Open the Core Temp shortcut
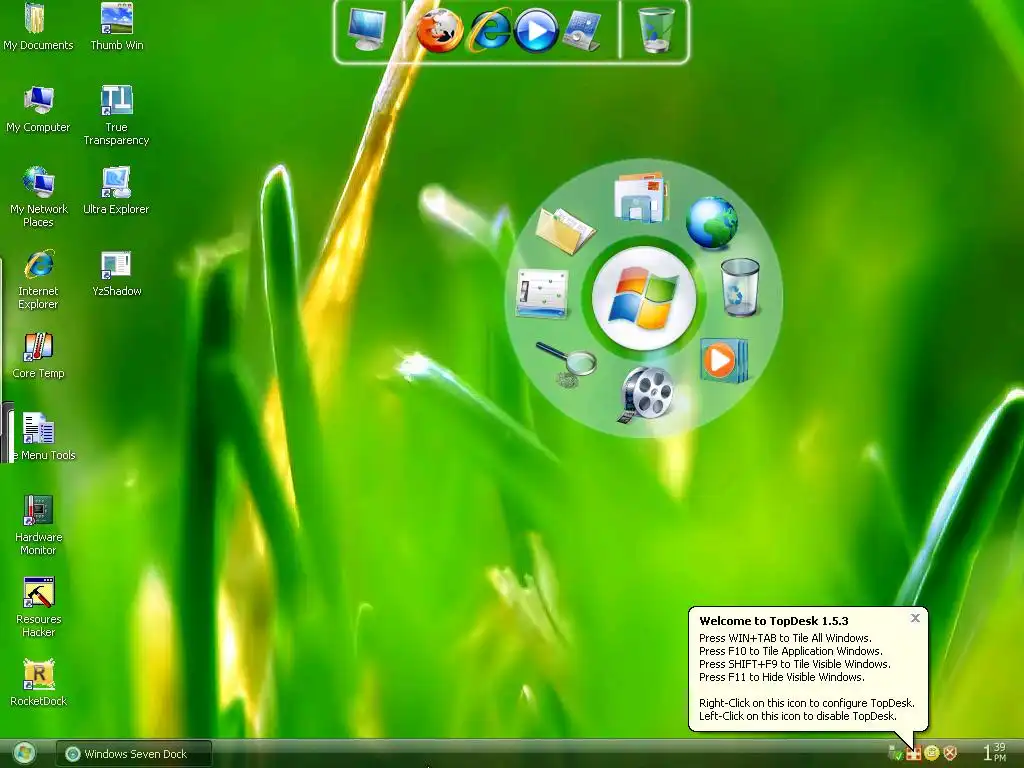Image resolution: width=1024 pixels, height=768 pixels. 38,355
